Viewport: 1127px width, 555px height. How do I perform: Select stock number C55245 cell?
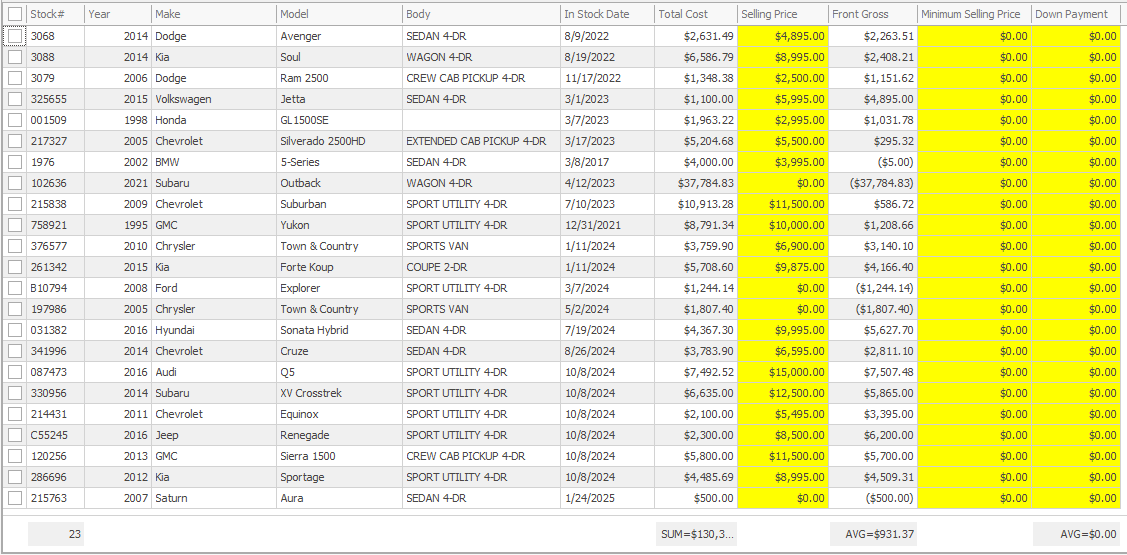tap(55, 435)
